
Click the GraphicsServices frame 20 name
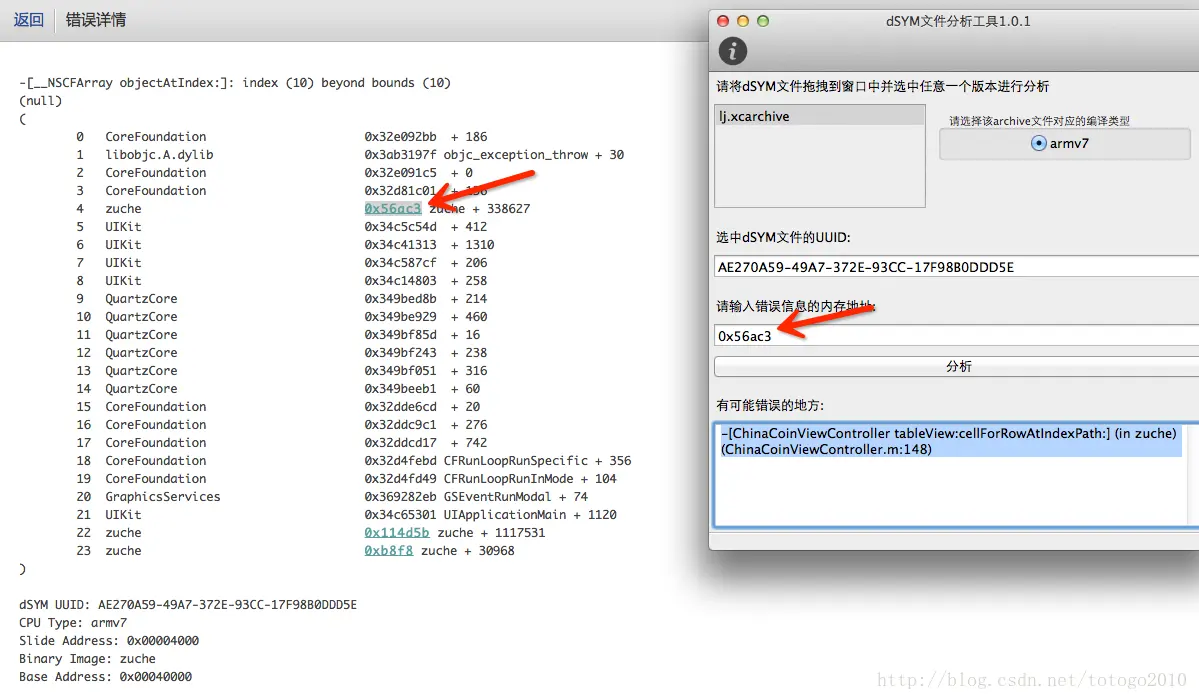163,497
